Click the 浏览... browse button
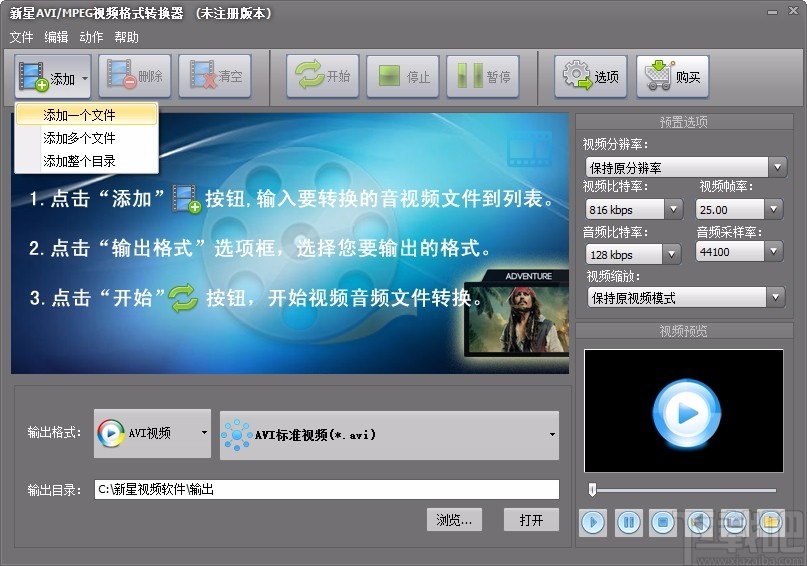Viewport: 807px width, 566px height. click(x=454, y=520)
